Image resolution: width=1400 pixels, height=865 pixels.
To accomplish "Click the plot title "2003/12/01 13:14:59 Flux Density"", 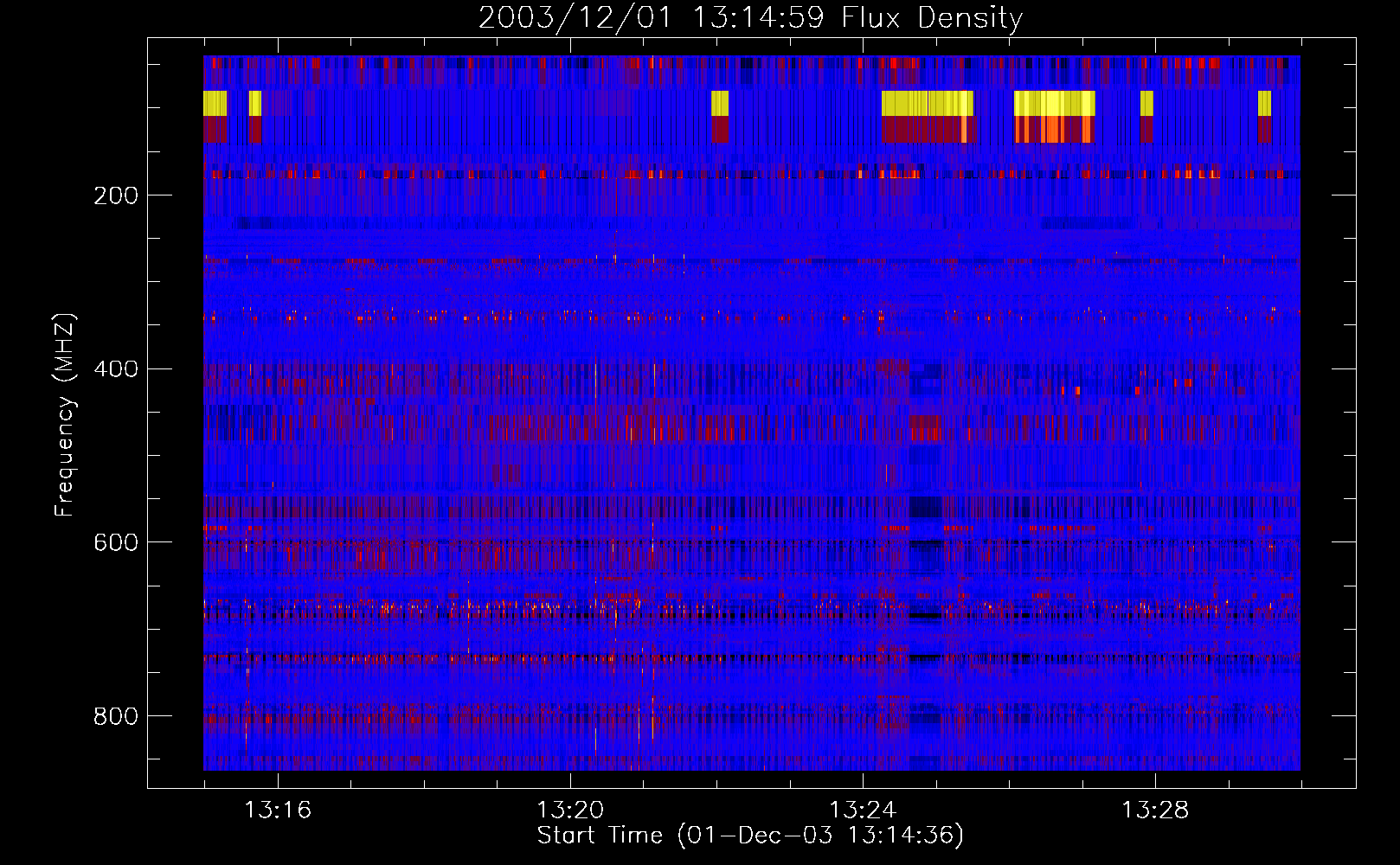I will pyautogui.click(x=751, y=17).
